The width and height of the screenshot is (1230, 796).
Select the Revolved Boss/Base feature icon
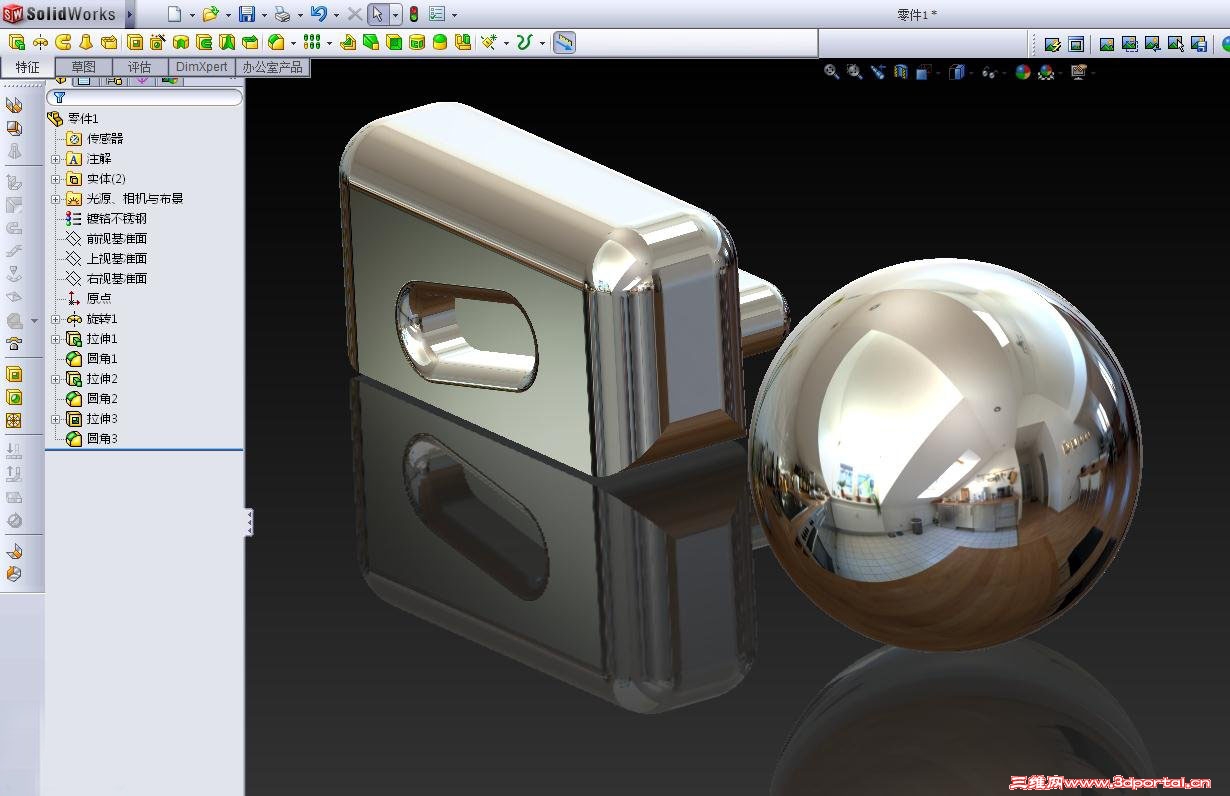tap(40, 42)
